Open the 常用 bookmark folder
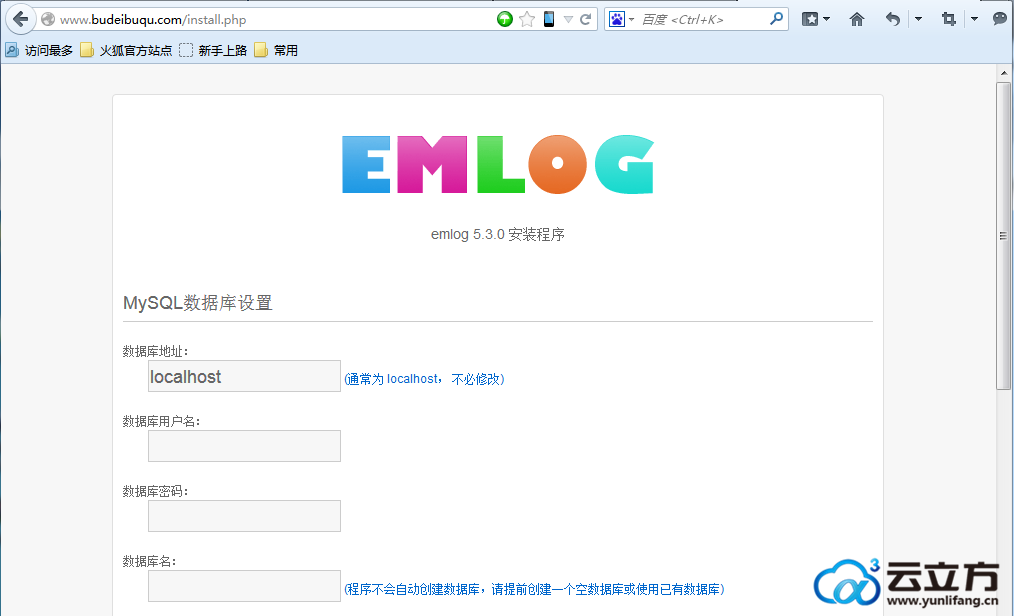The image size is (1014, 616). (x=276, y=50)
